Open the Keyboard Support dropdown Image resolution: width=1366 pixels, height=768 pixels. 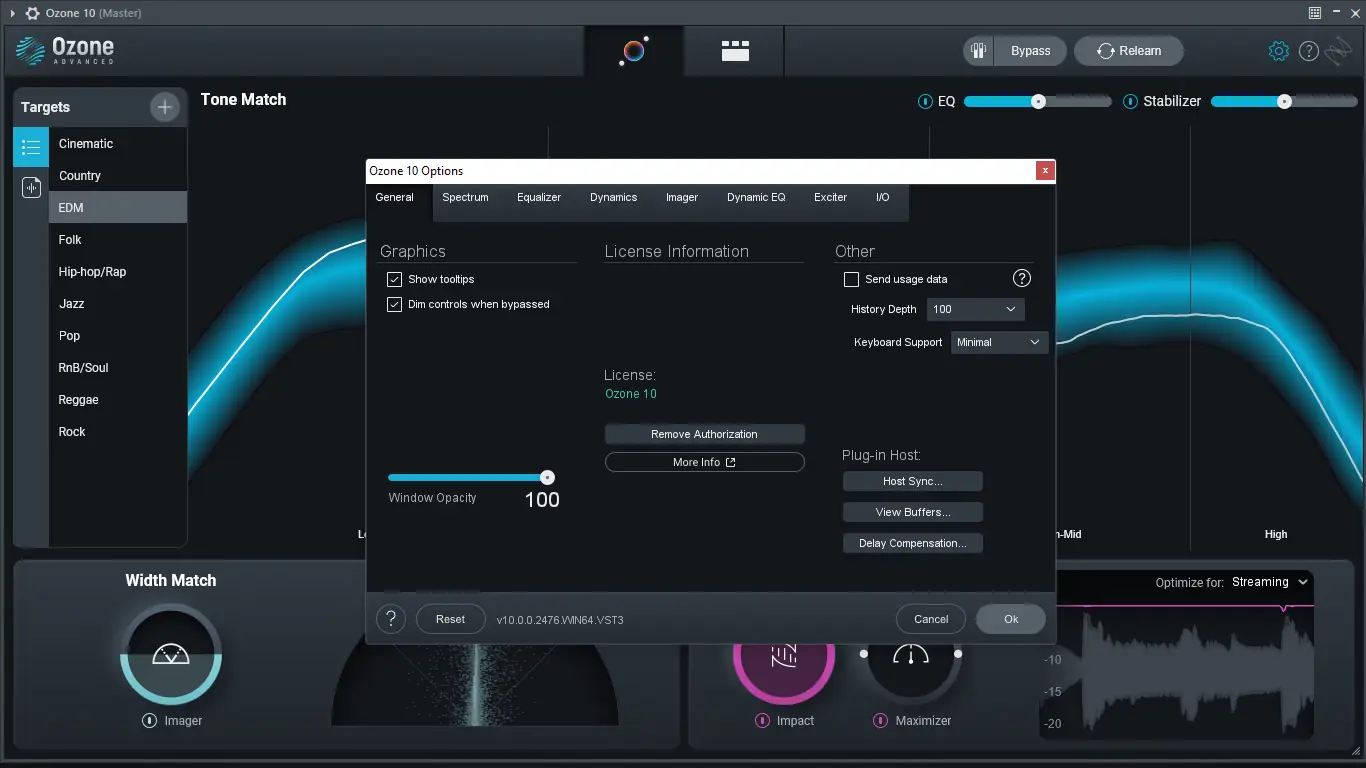coord(1000,342)
